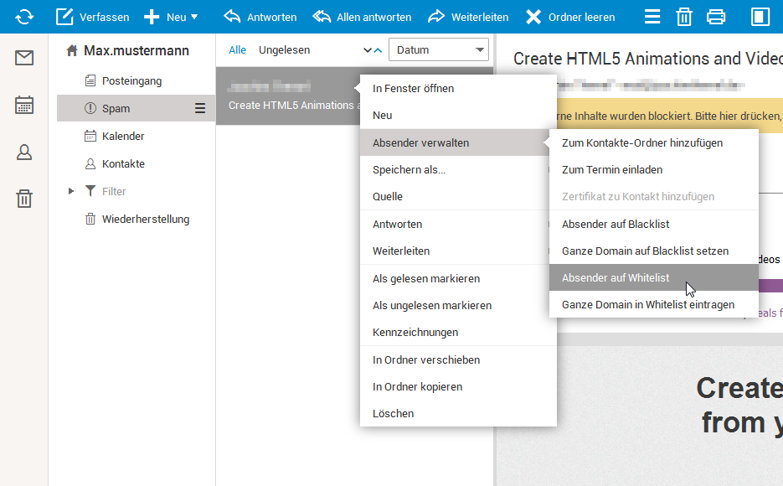
Task: Open the Posteingang folder
Action: point(131,81)
